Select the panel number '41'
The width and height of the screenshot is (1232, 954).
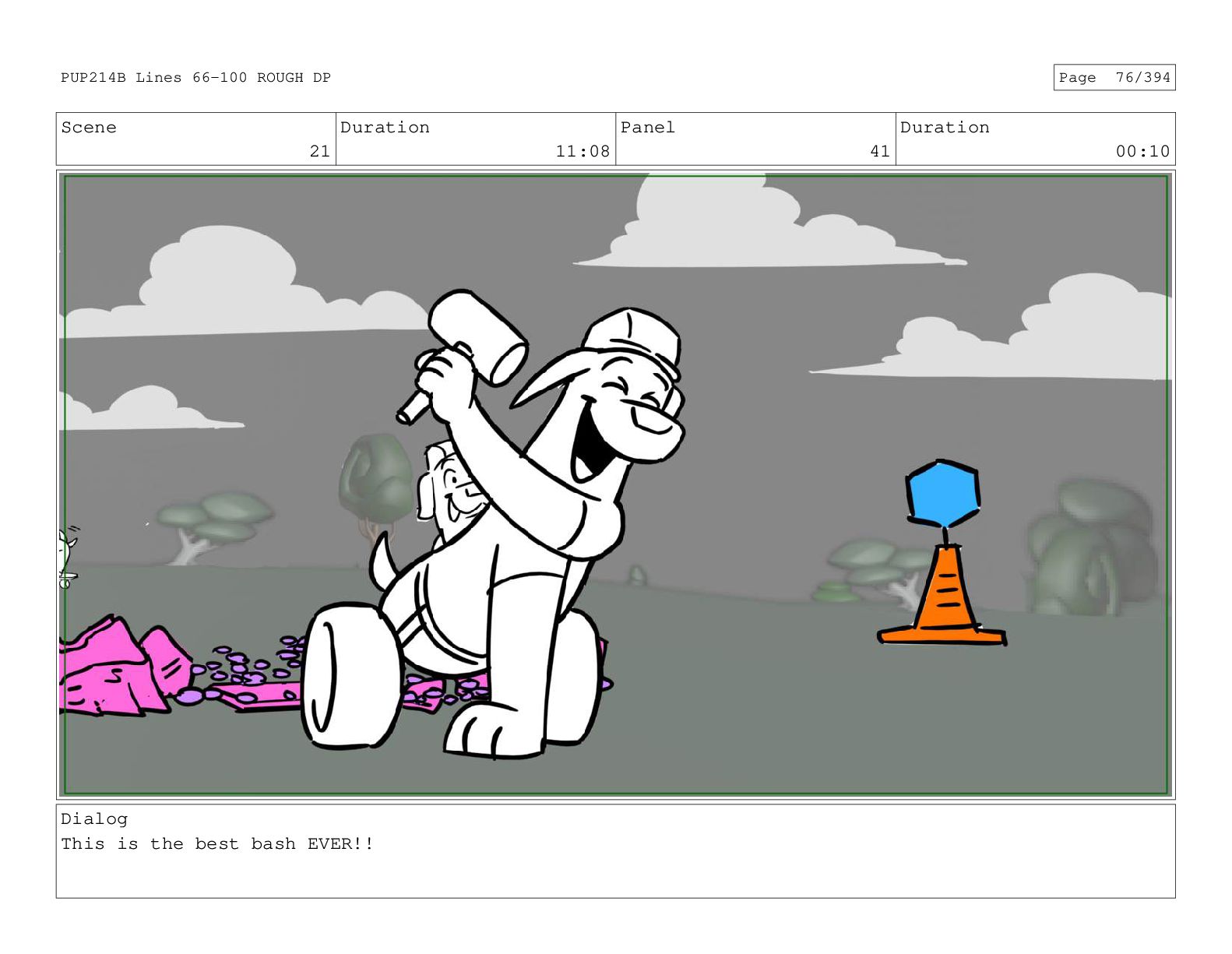(879, 151)
